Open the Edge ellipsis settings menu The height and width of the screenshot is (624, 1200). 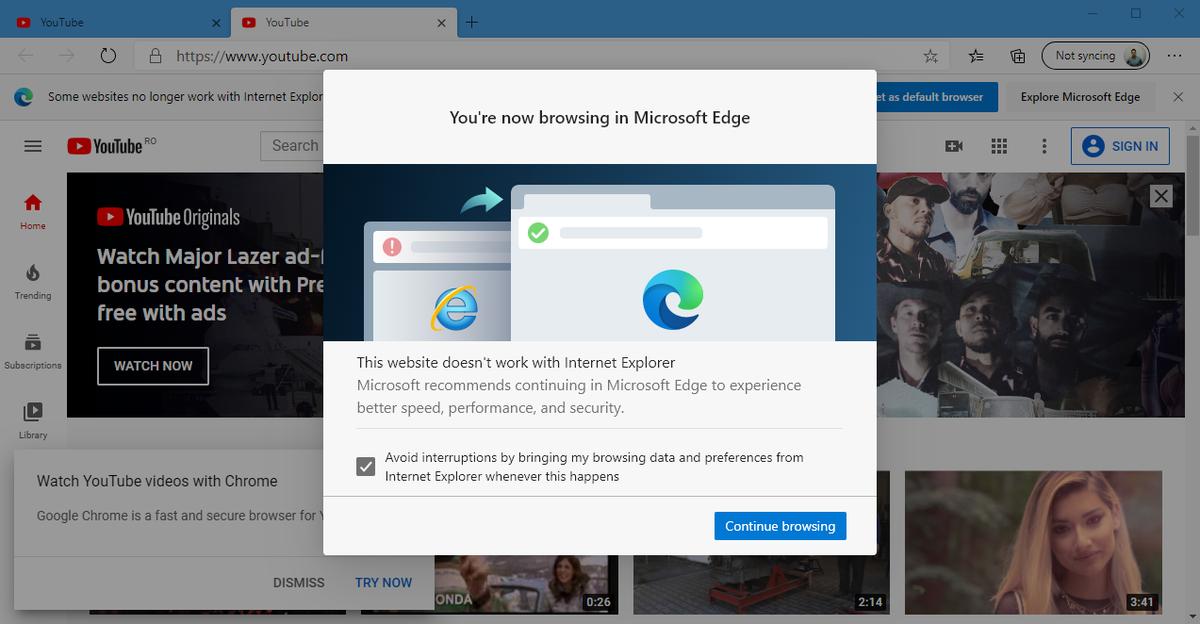[1176, 56]
